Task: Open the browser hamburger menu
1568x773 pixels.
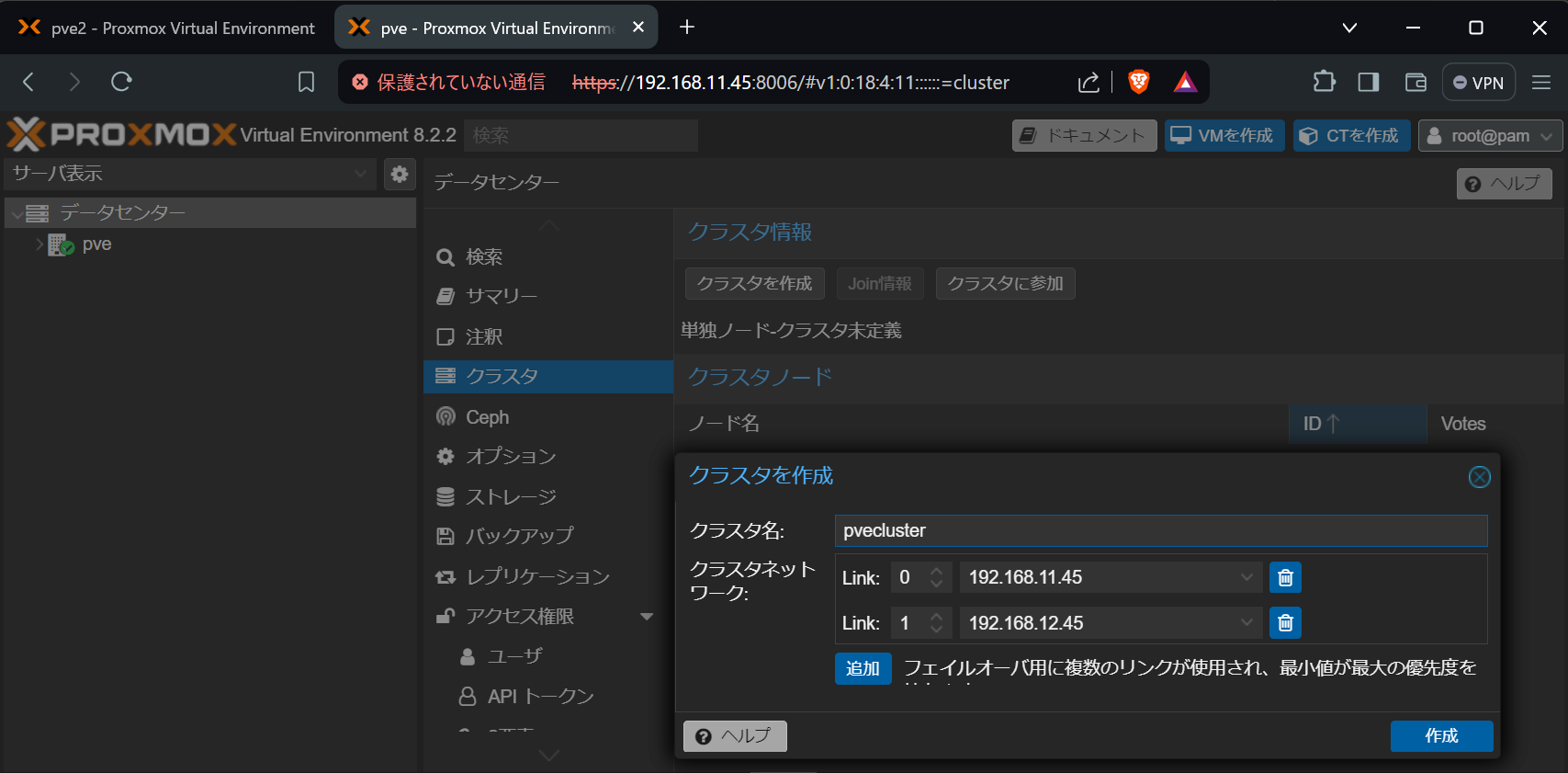Action: [x=1541, y=82]
